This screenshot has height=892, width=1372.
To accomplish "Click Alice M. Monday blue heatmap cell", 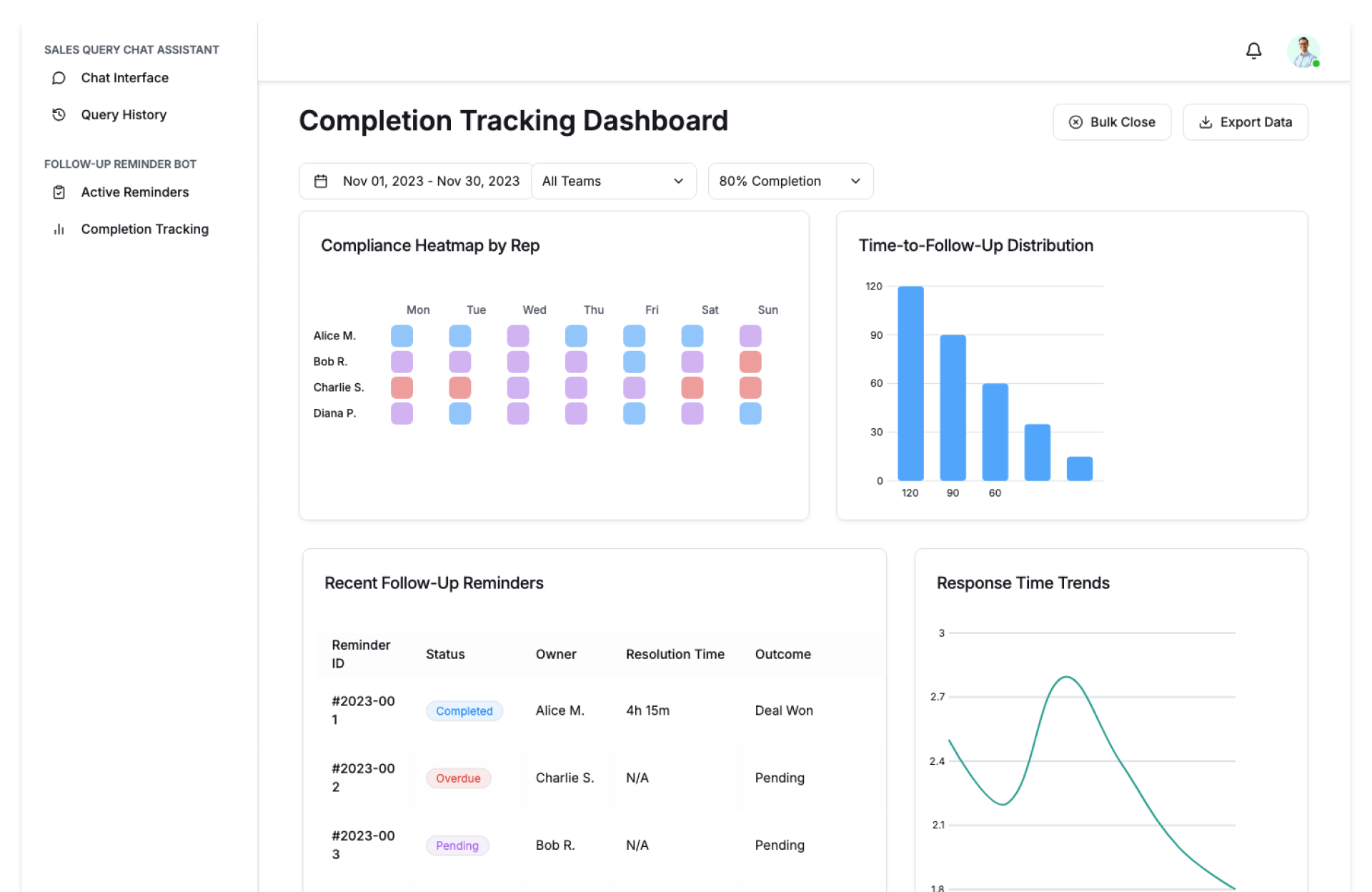I will 402,336.
